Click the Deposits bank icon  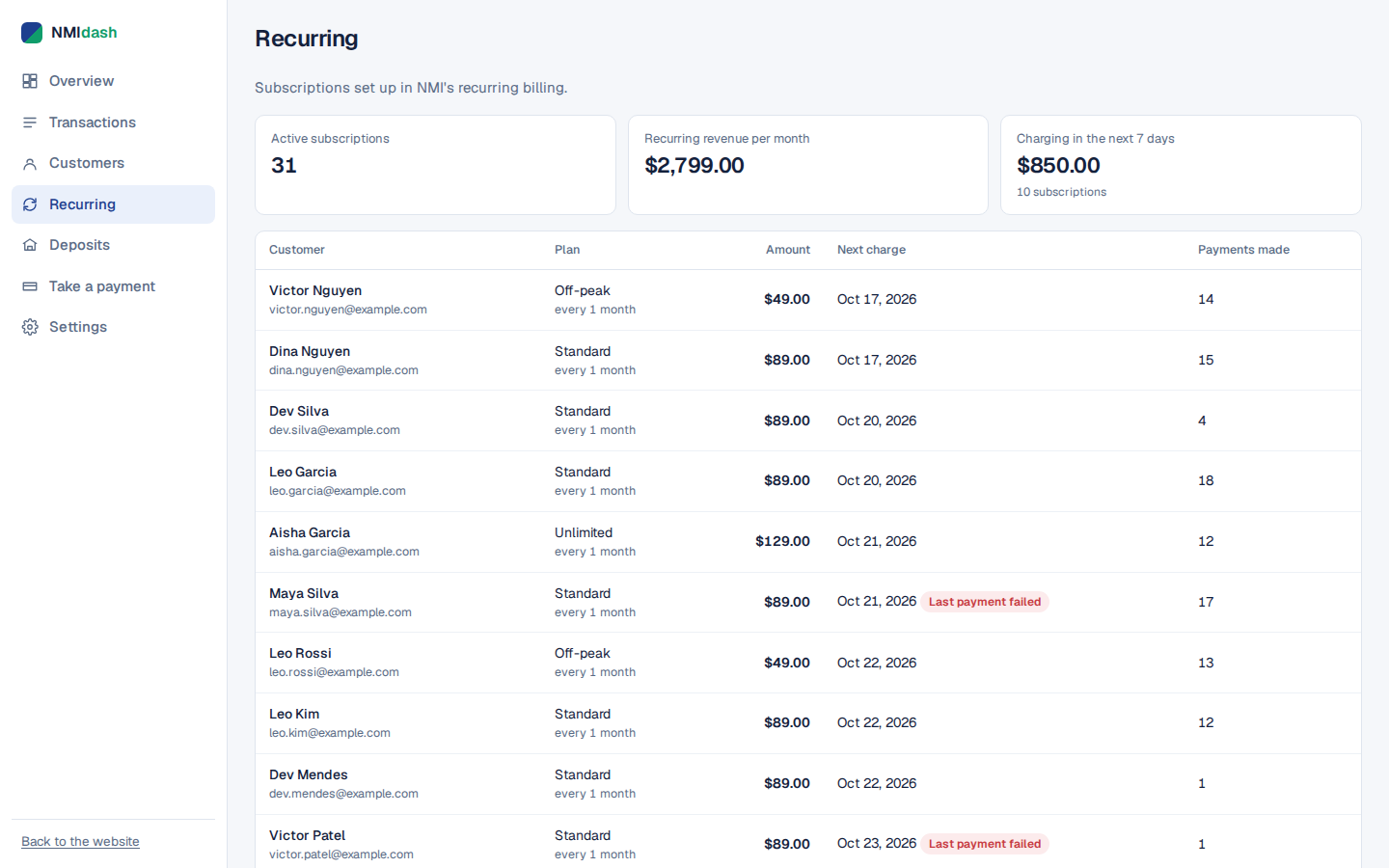click(30, 245)
